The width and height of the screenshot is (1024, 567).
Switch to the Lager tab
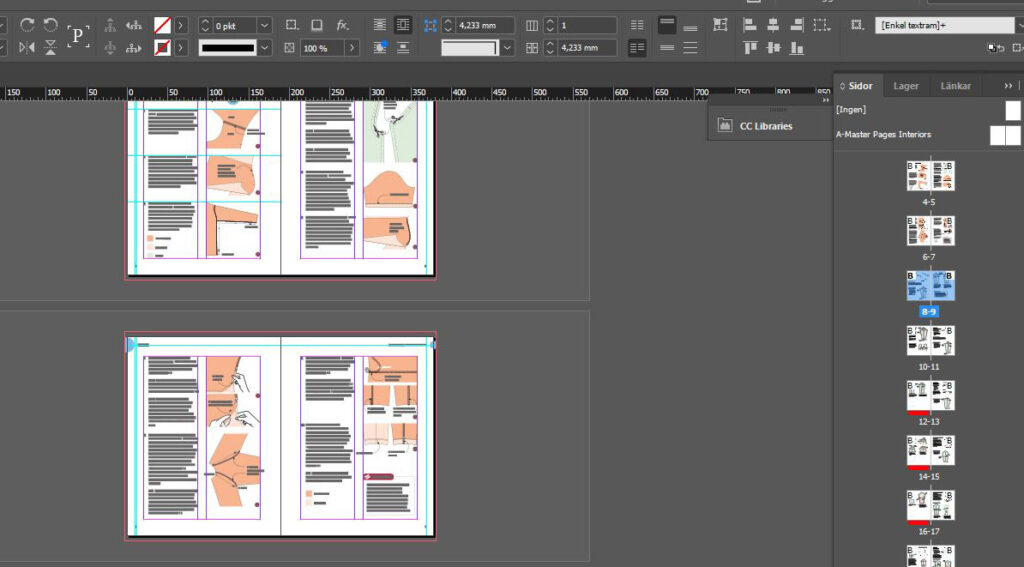(x=906, y=86)
